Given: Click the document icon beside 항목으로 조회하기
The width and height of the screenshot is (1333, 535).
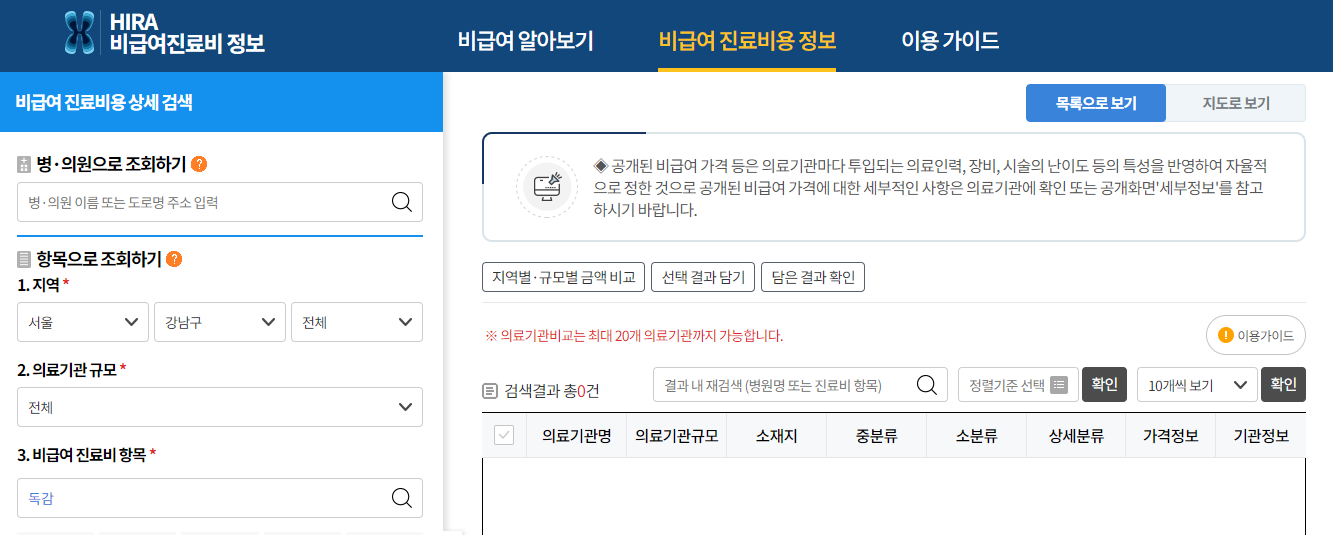Looking at the screenshot, I should pos(24,260).
